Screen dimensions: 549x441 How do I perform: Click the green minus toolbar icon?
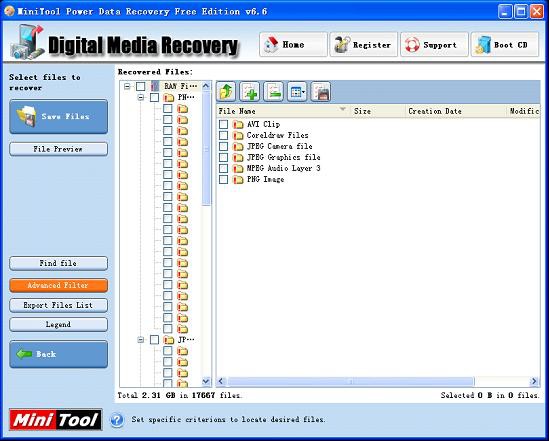coord(273,92)
